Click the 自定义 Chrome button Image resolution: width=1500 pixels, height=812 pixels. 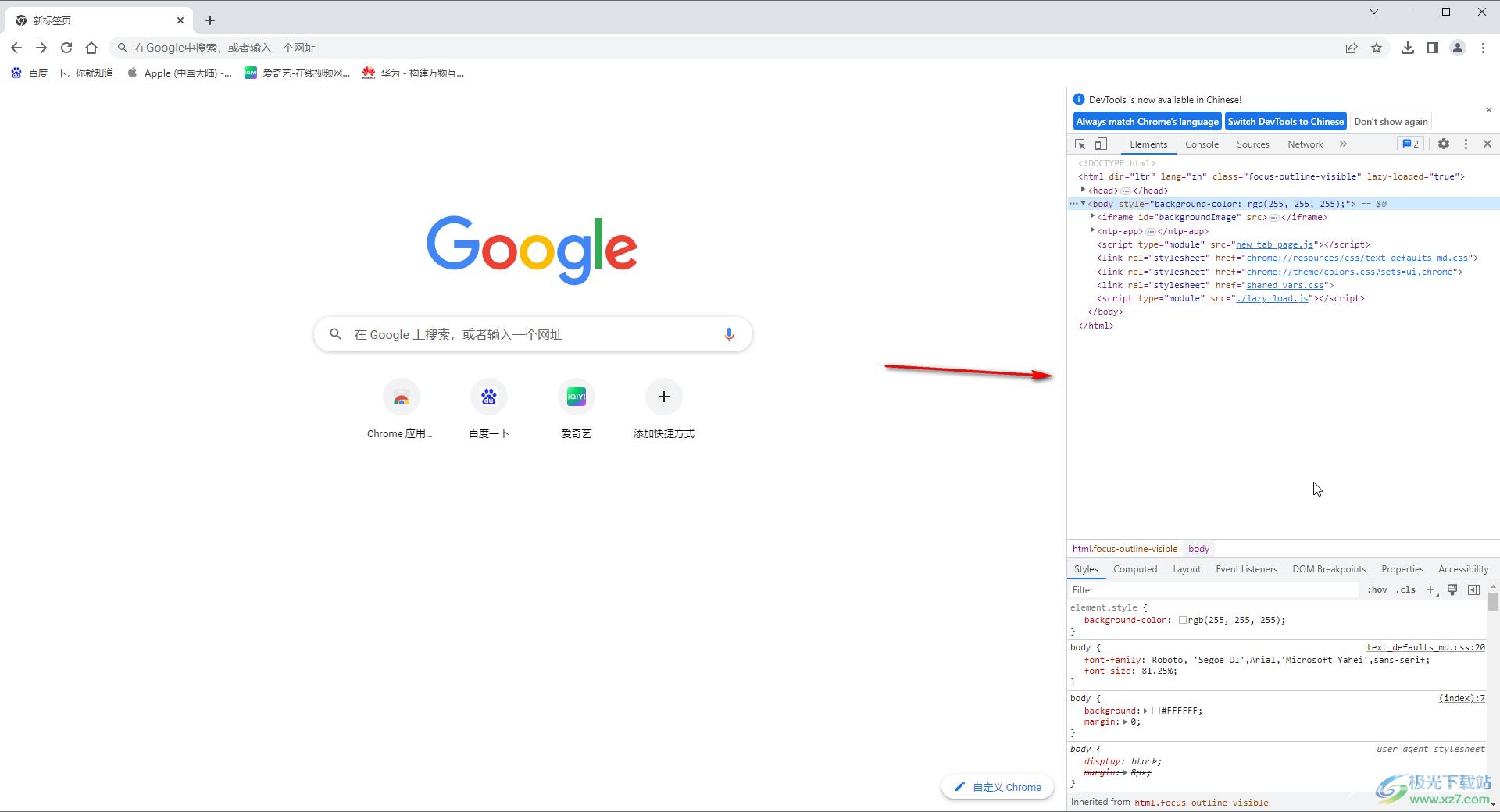[x=998, y=787]
